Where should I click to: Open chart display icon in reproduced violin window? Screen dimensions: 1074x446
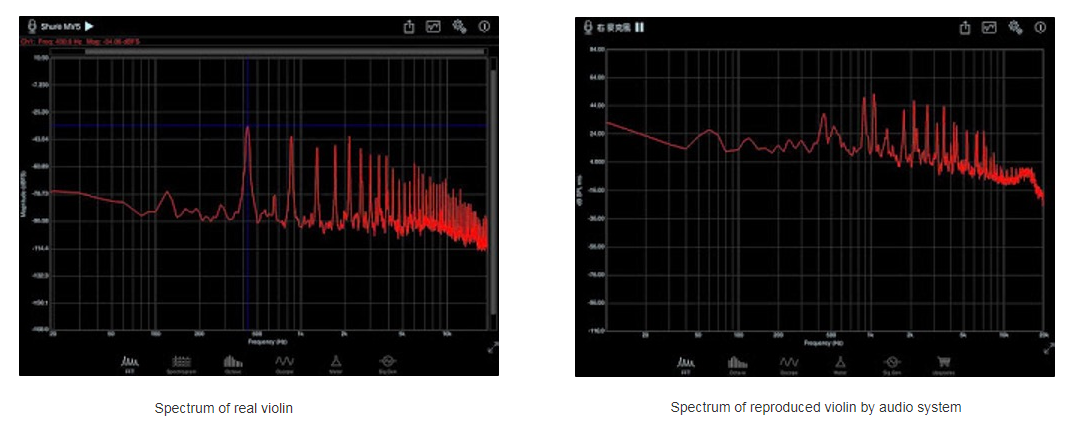[x=989, y=27]
